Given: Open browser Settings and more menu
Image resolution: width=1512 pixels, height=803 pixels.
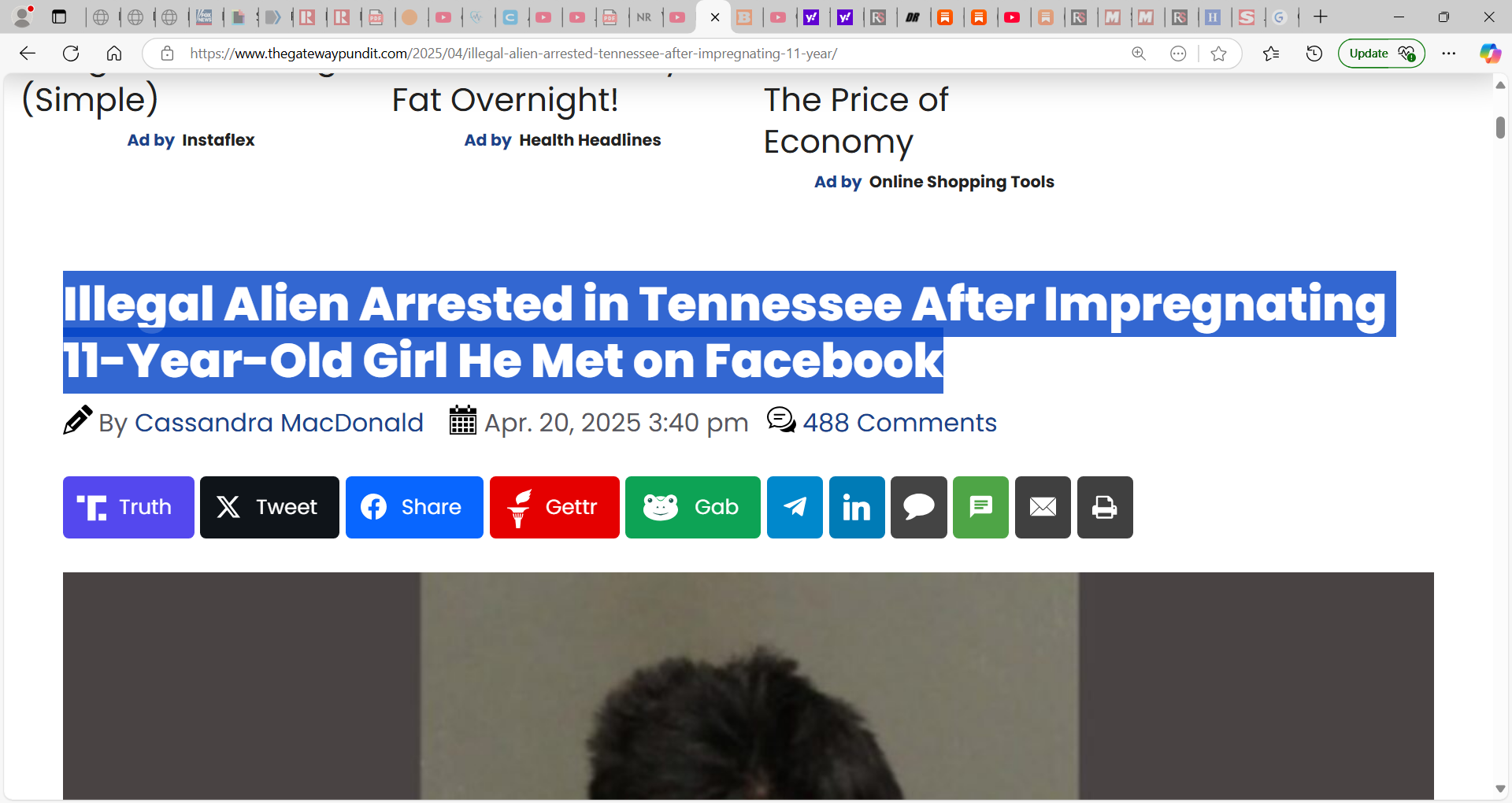Looking at the screenshot, I should 1448,54.
